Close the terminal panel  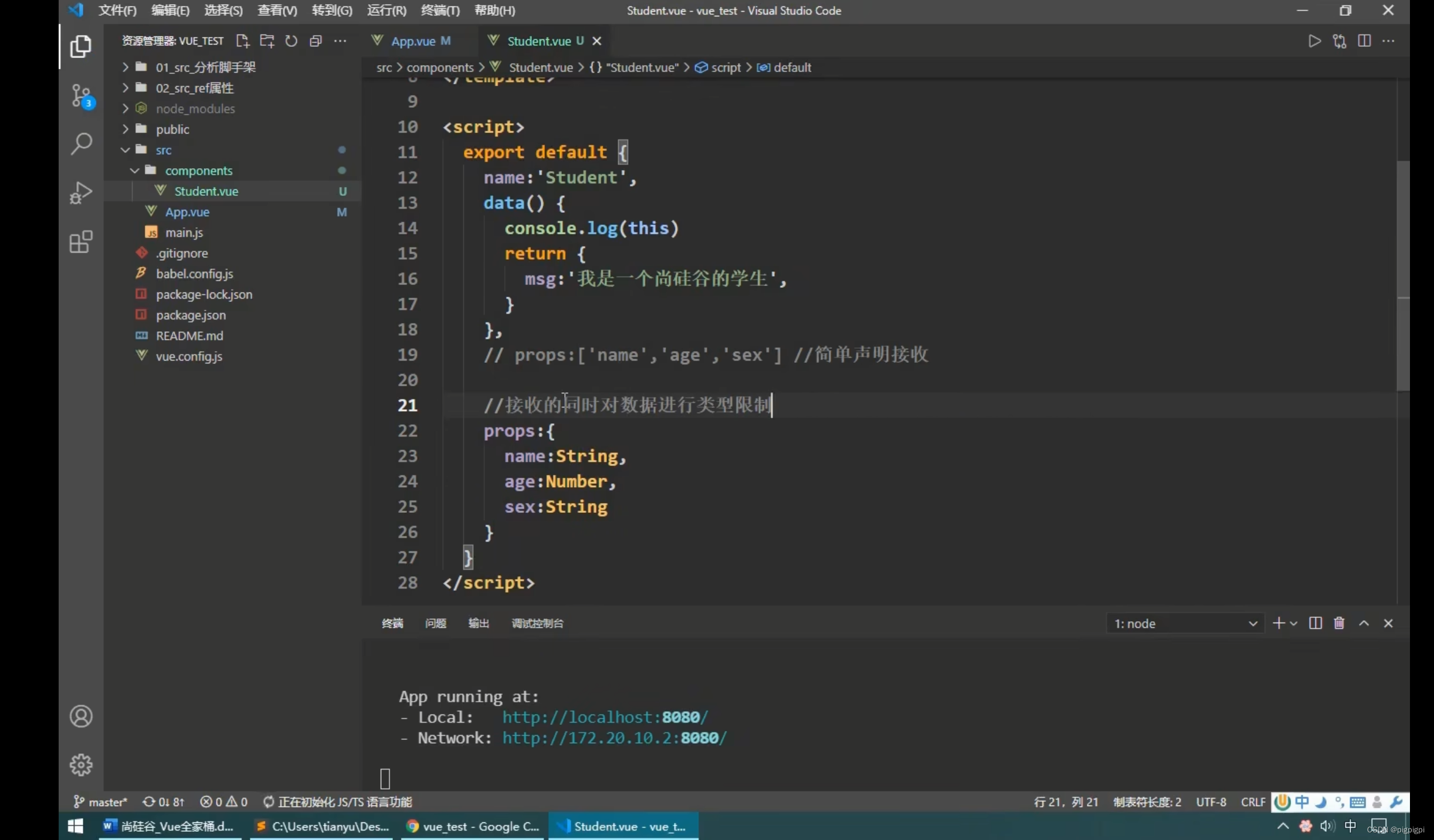click(x=1388, y=623)
